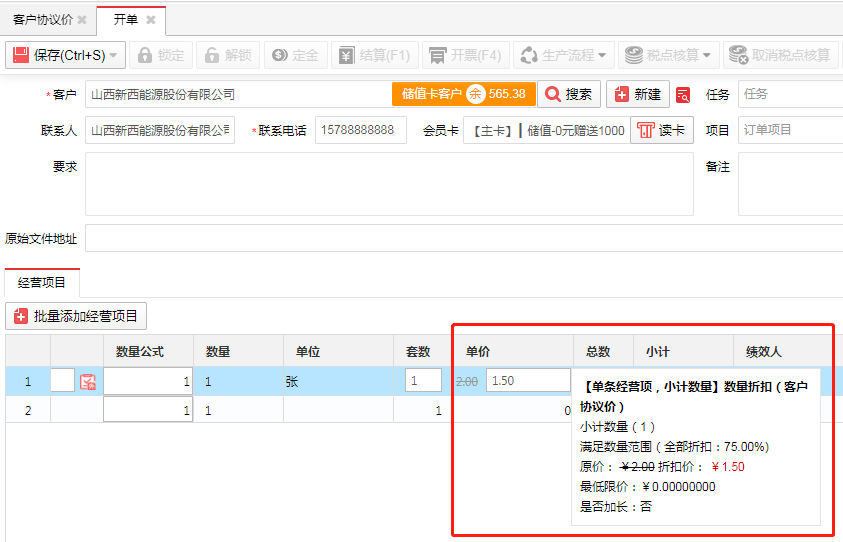
Task: Click the red icon right of 新建
Action: pos(683,95)
